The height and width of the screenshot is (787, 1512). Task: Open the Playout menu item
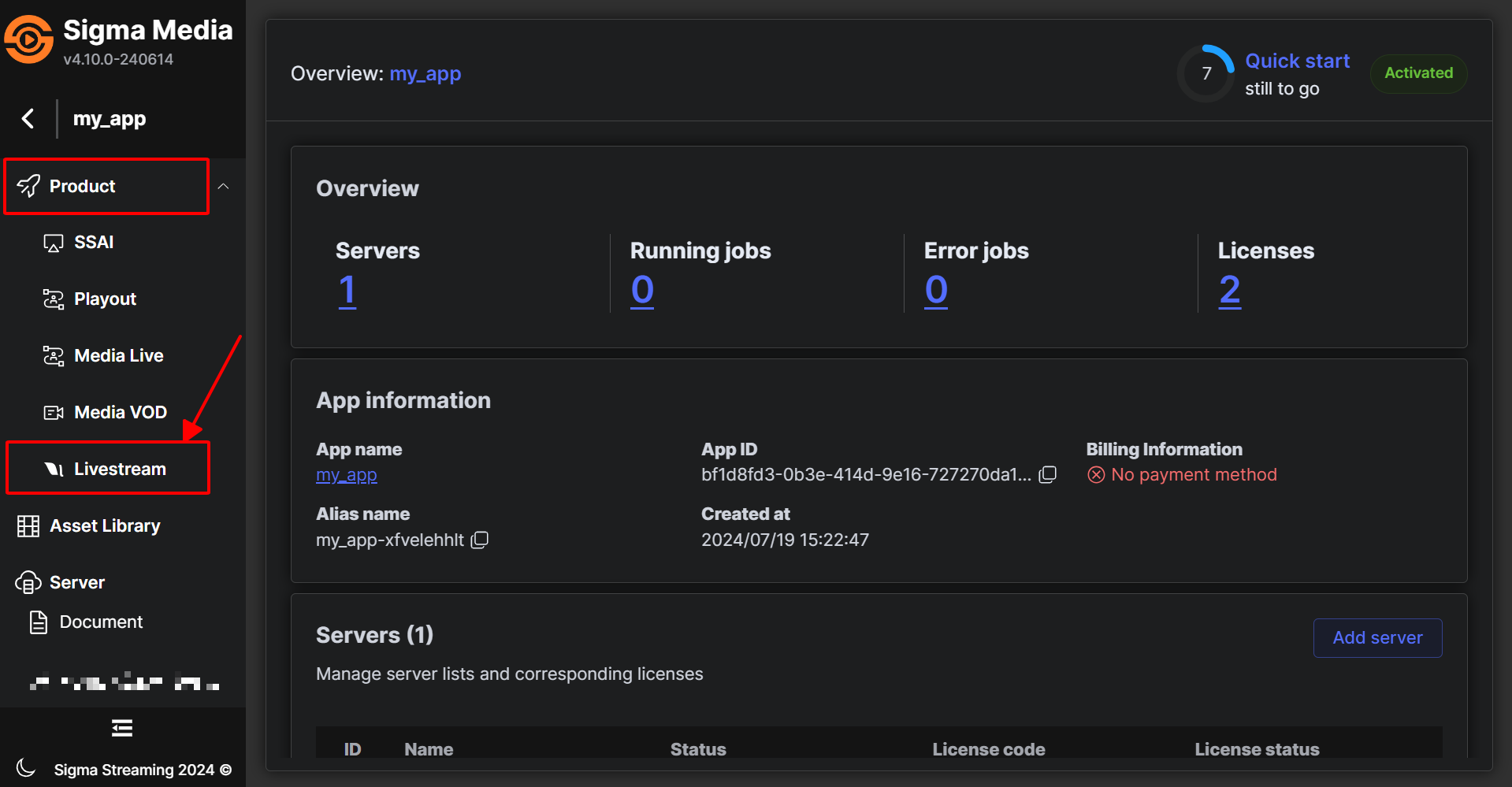pyautogui.click(x=104, y=299)
